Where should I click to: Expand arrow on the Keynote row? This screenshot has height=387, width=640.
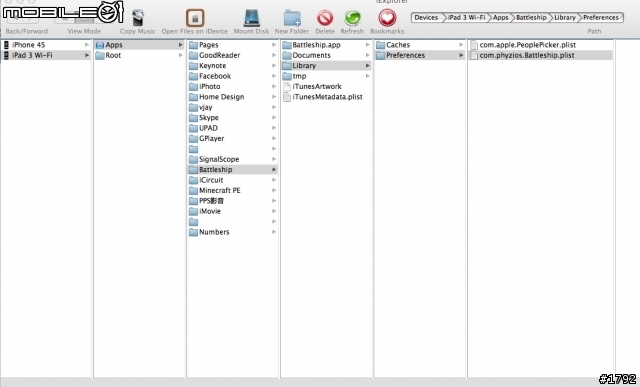(x=274, y=65)
